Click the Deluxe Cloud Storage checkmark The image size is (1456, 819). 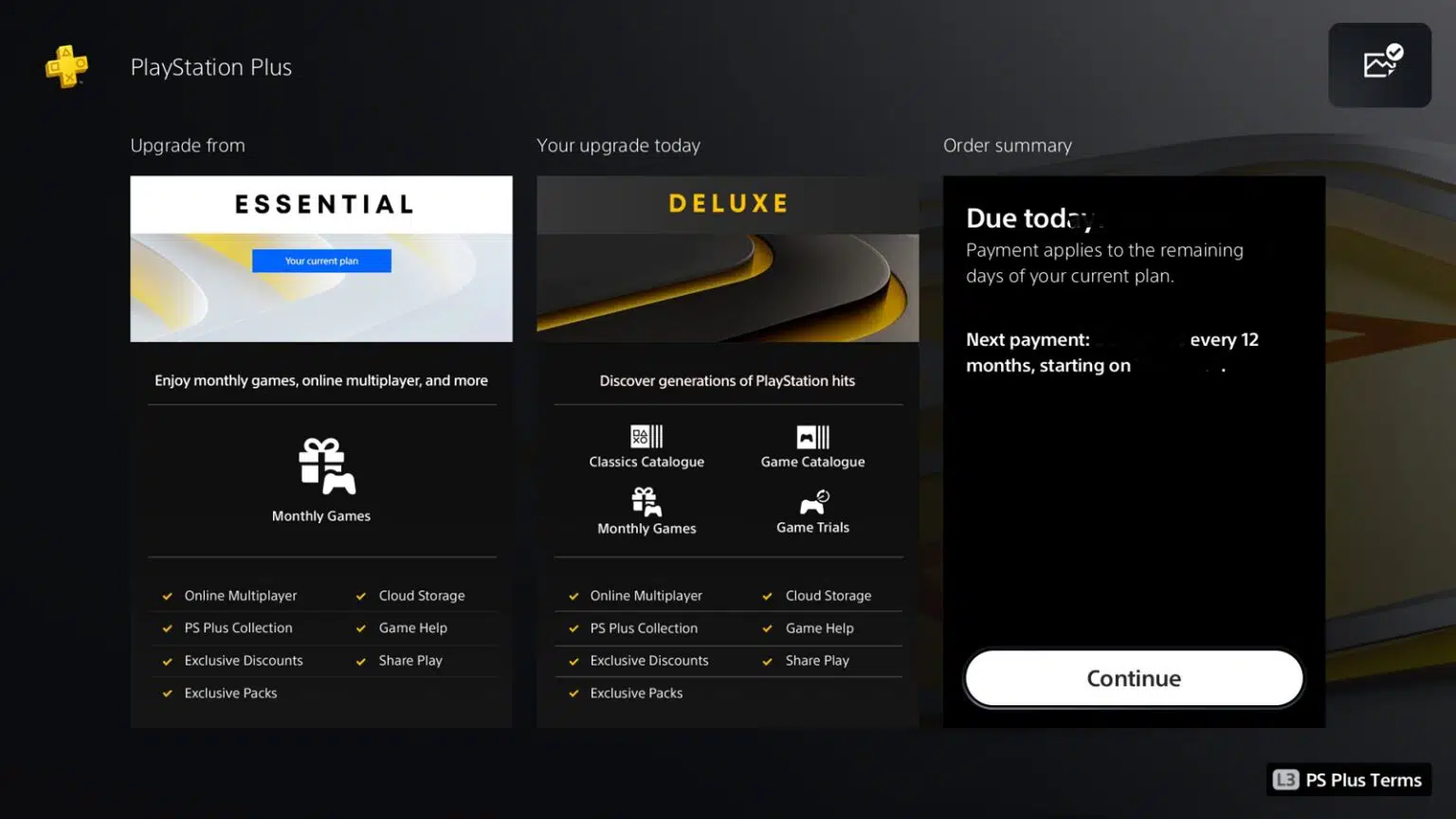tap(767, 596)
